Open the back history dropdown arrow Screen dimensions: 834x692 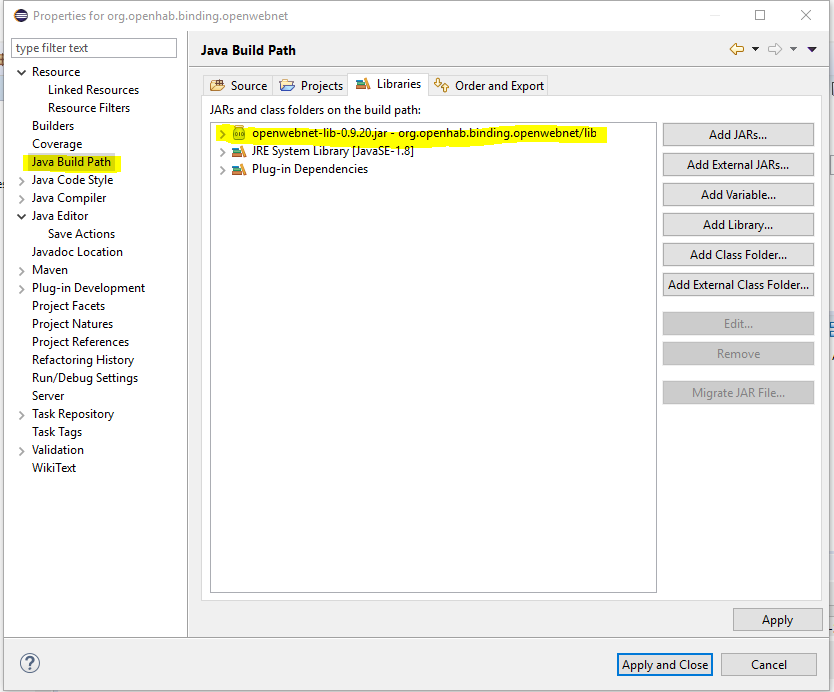755,49
